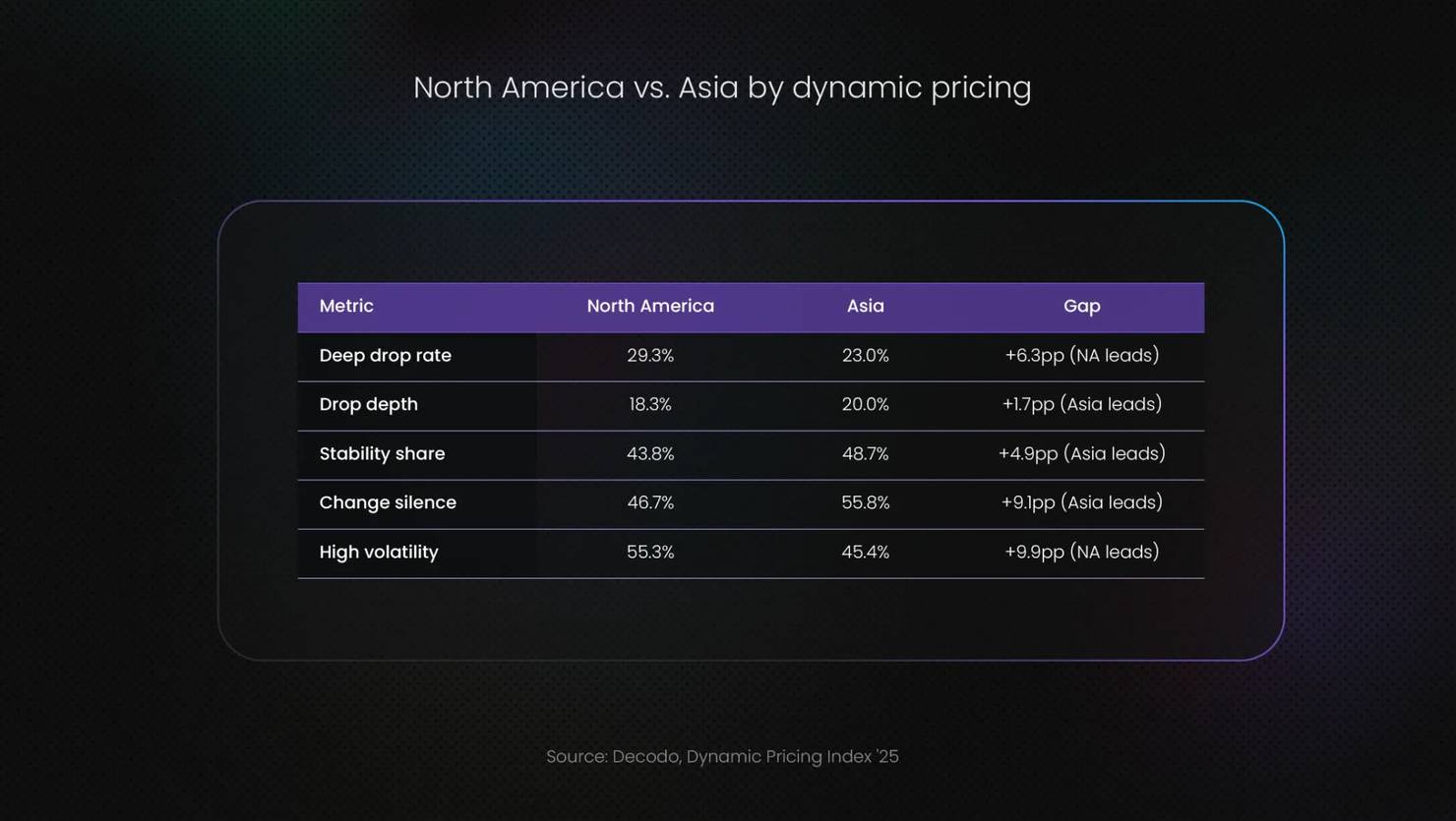Select the Metric column header

[x=346, y=306]
